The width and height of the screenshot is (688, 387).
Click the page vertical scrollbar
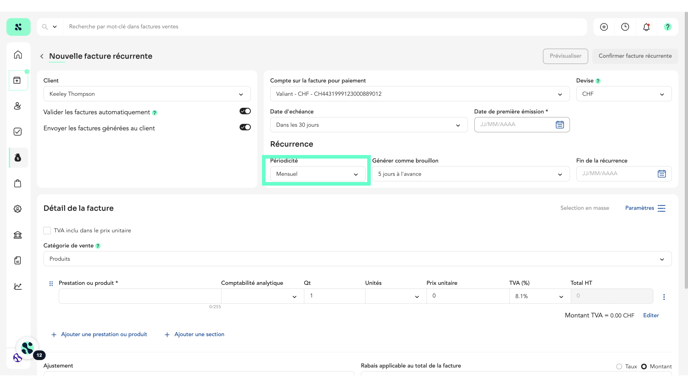click(686, 151)
